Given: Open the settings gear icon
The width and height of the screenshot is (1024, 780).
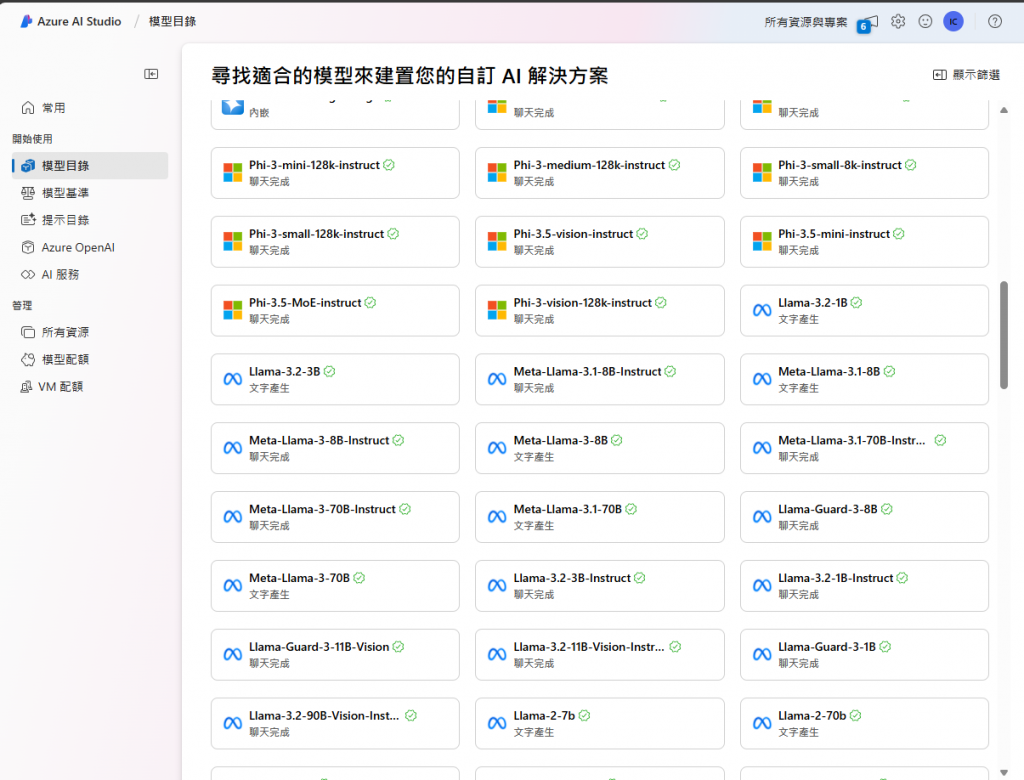Looking at the screenshot, I should click(898, 22).
